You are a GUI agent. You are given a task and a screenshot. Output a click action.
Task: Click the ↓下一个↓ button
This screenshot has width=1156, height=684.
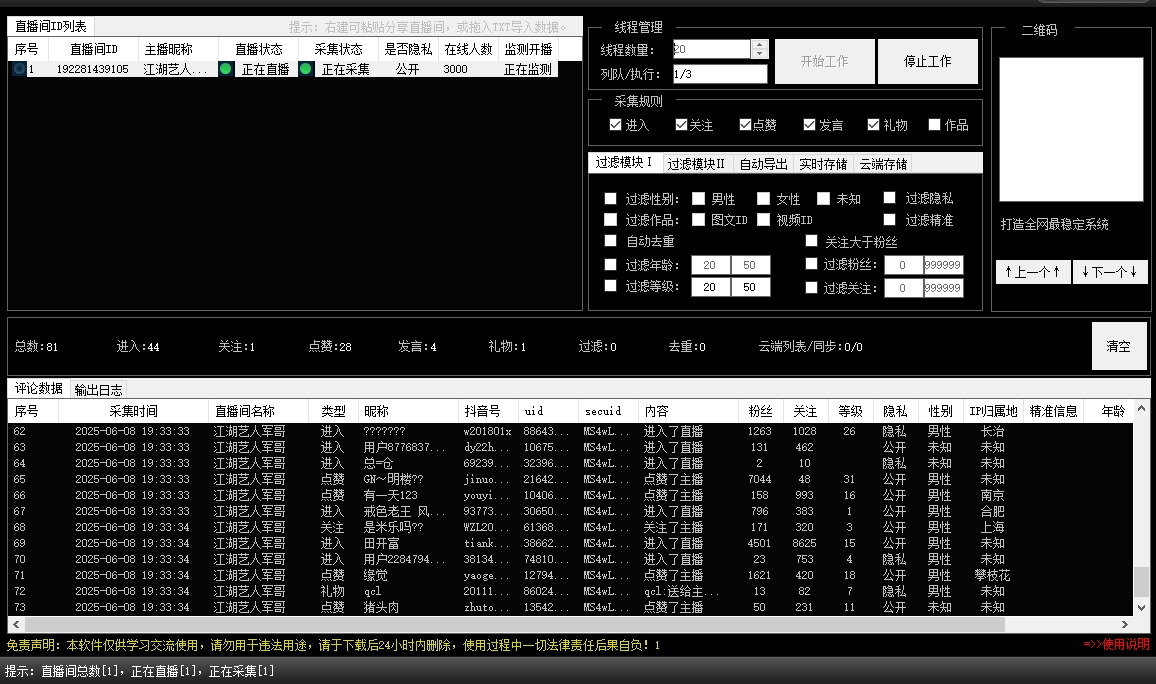click(1110, 272)
